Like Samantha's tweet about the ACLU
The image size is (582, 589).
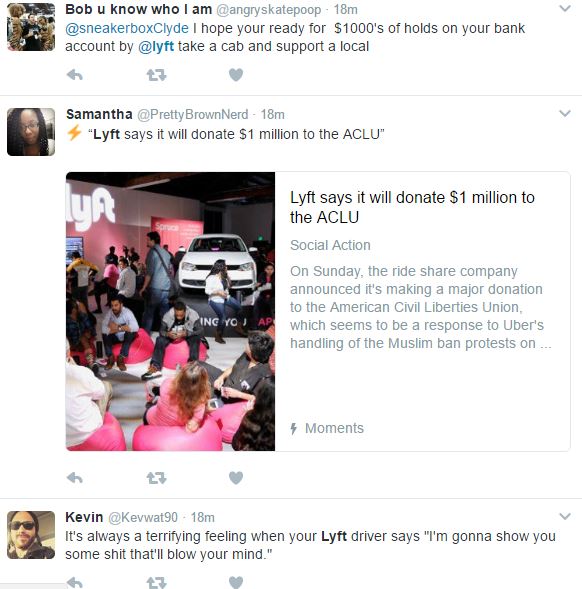236,478
